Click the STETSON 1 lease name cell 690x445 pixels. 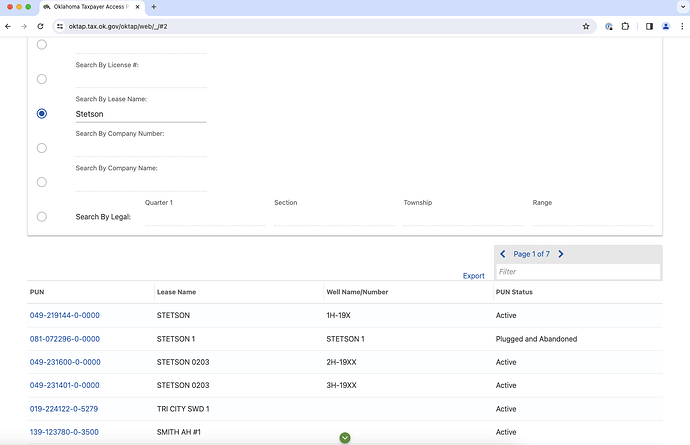pos(176,339)
